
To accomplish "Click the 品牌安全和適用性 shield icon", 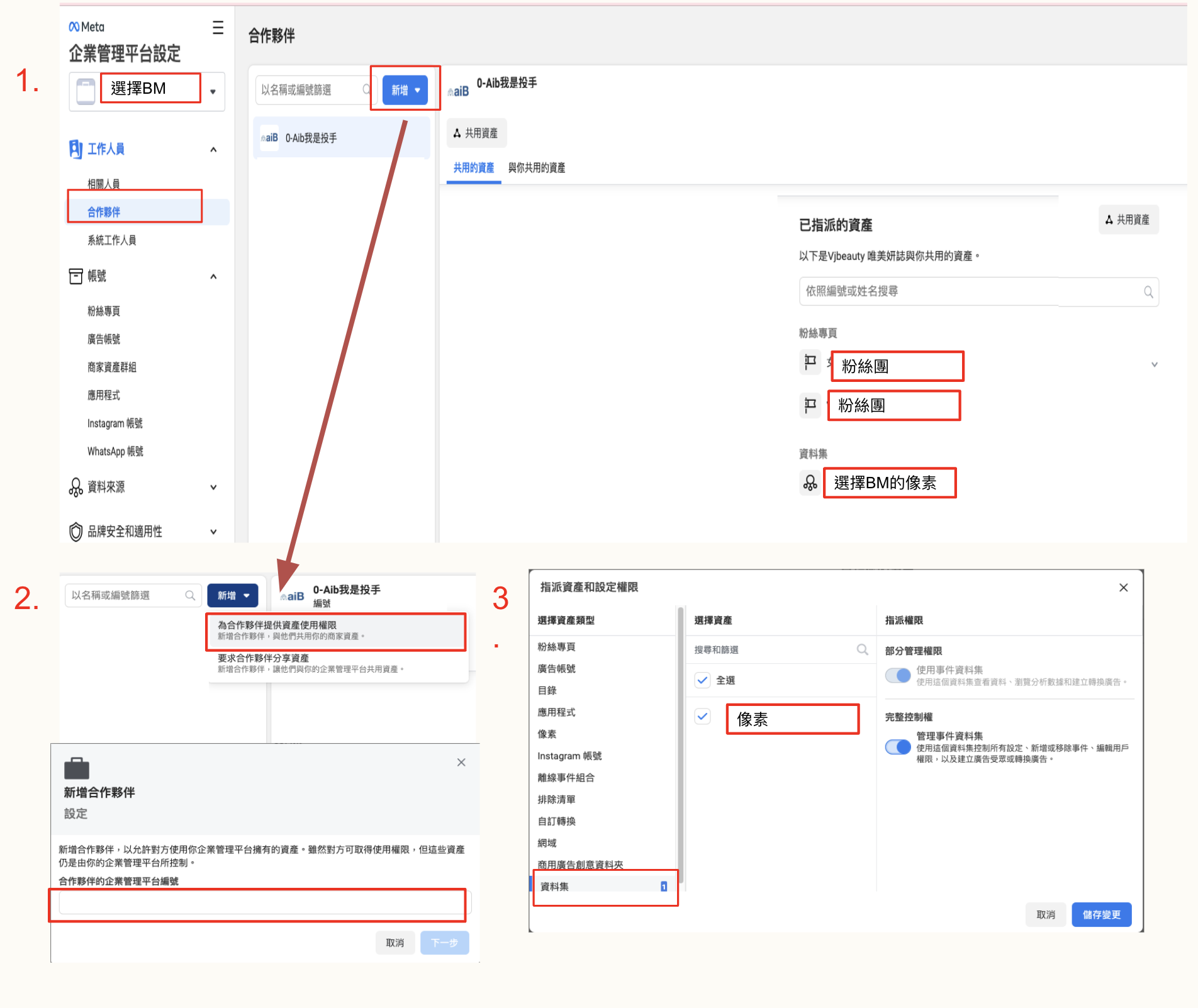I will [x=76, y=532].
